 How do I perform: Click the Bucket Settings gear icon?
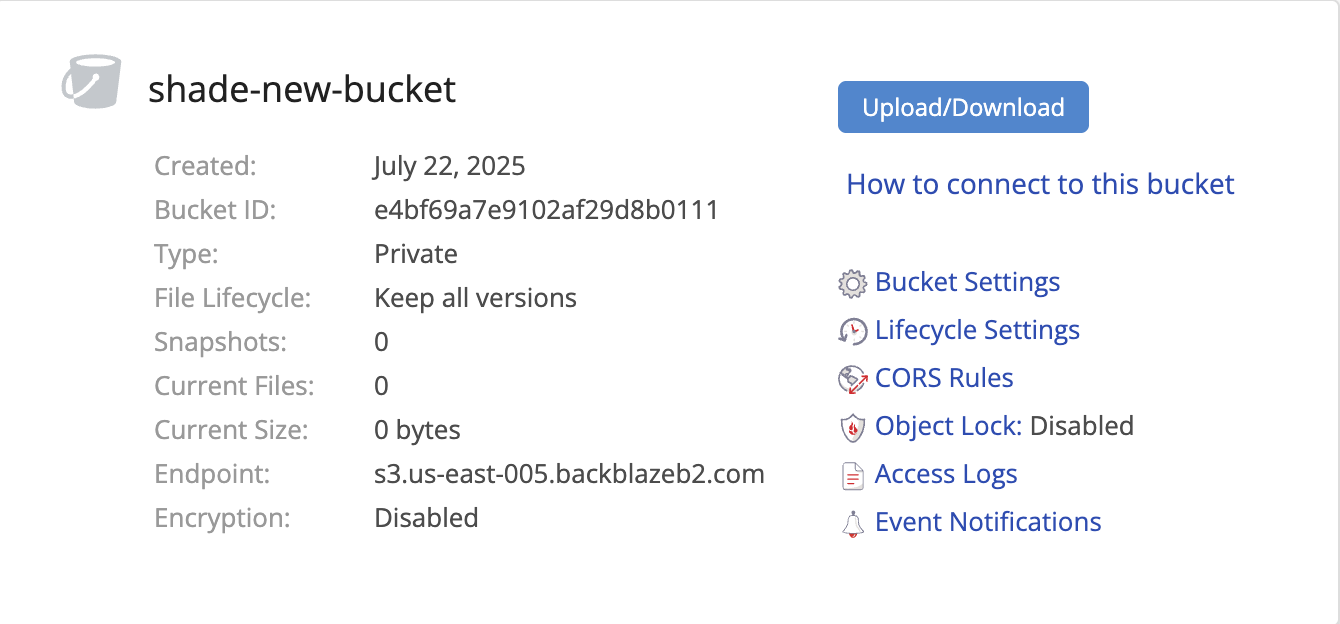point(852,283)
